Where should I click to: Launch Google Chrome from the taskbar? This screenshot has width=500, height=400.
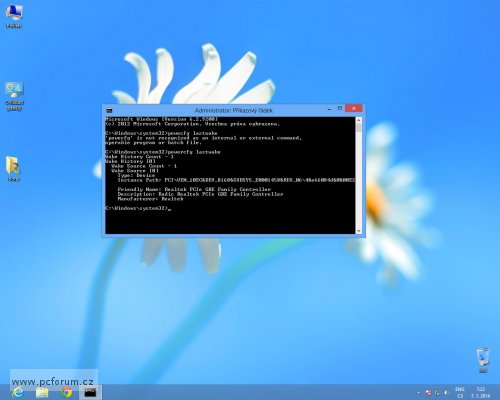(x=66, y=392)
